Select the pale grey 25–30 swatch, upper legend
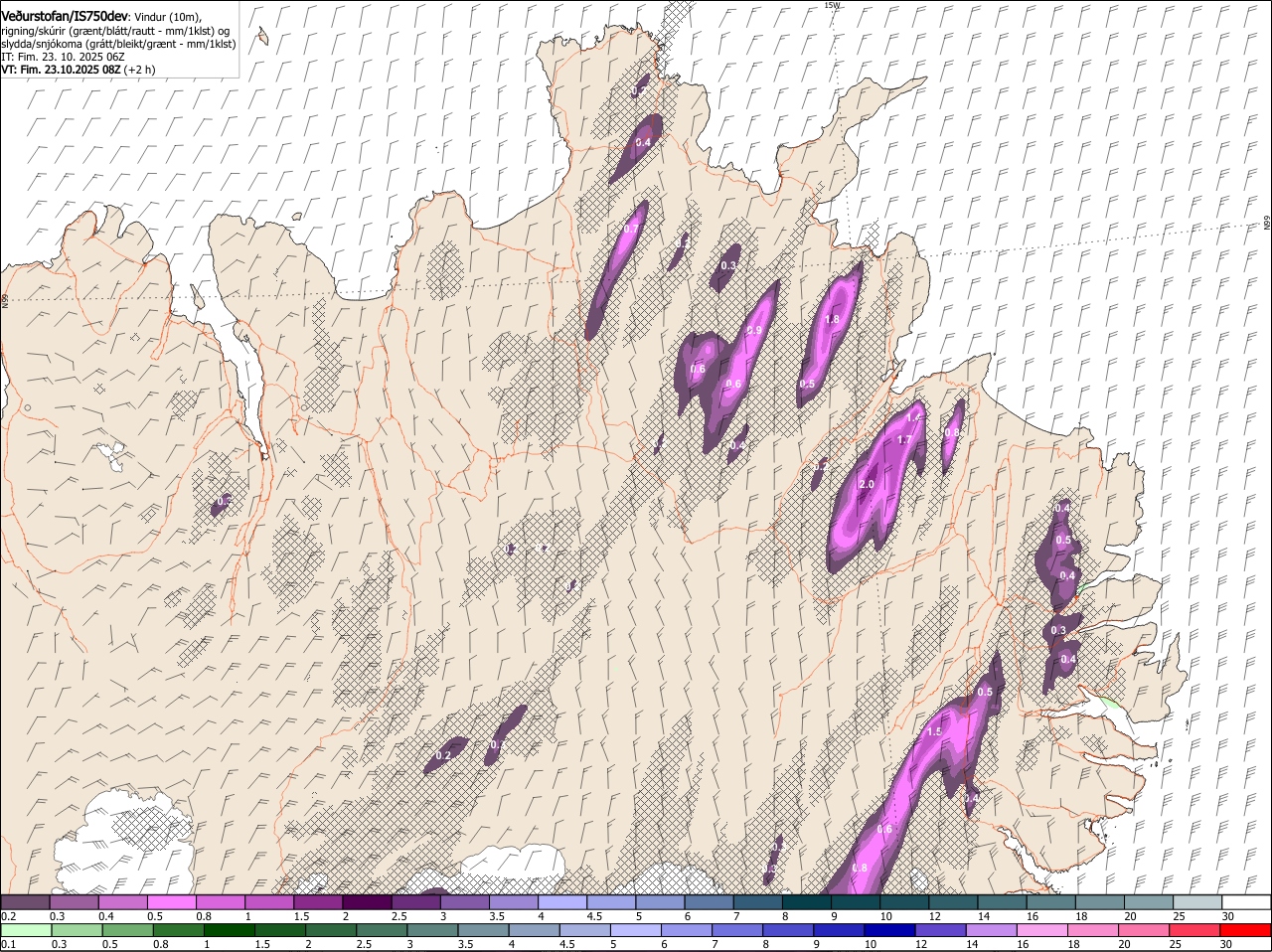This screenshot has width=1272, height=952. click(x=1197, y=901)
